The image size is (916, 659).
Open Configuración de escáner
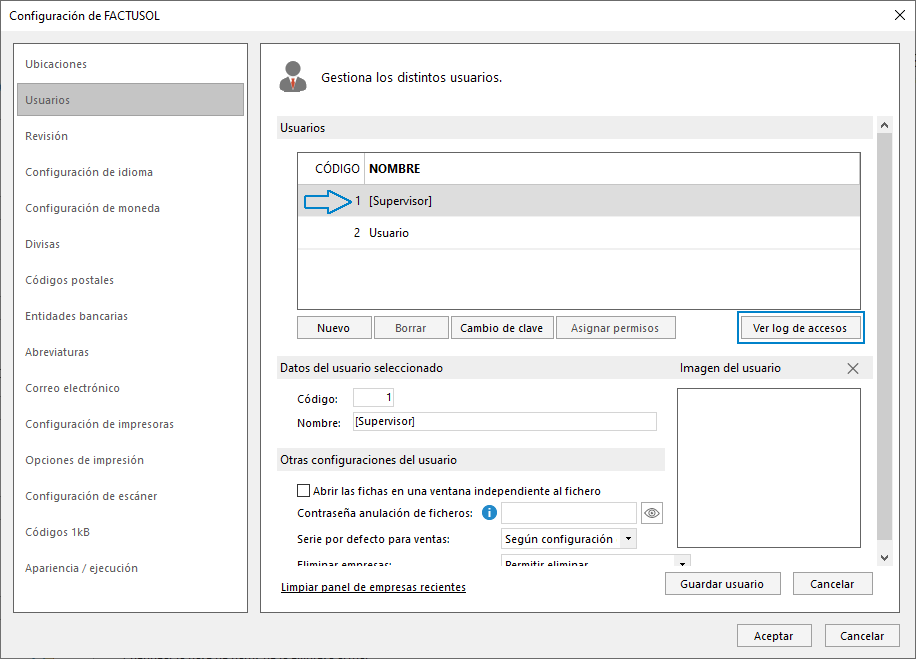pyautogui.click(x=130, y=496)
